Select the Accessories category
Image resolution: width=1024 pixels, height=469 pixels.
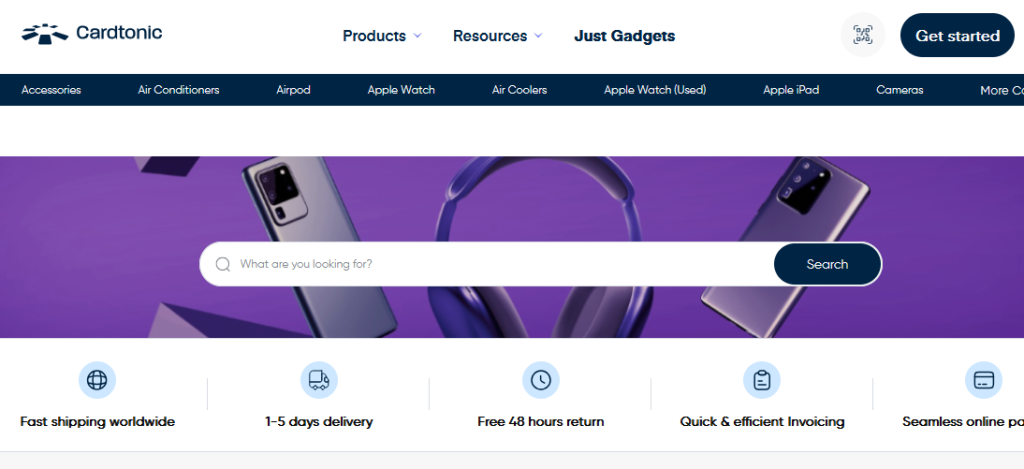click(51, 90)
